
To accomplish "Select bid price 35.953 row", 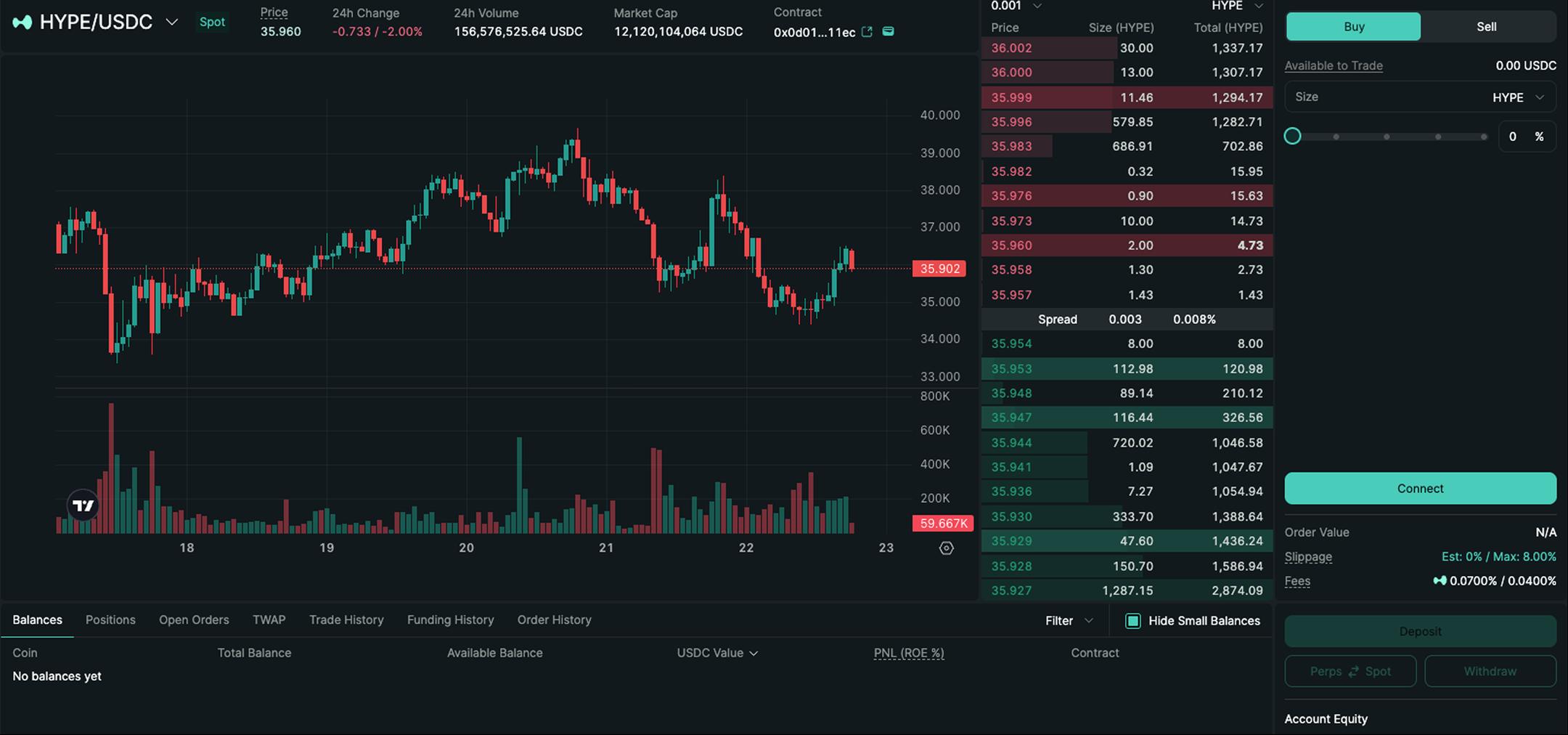I will point(1127,369).
